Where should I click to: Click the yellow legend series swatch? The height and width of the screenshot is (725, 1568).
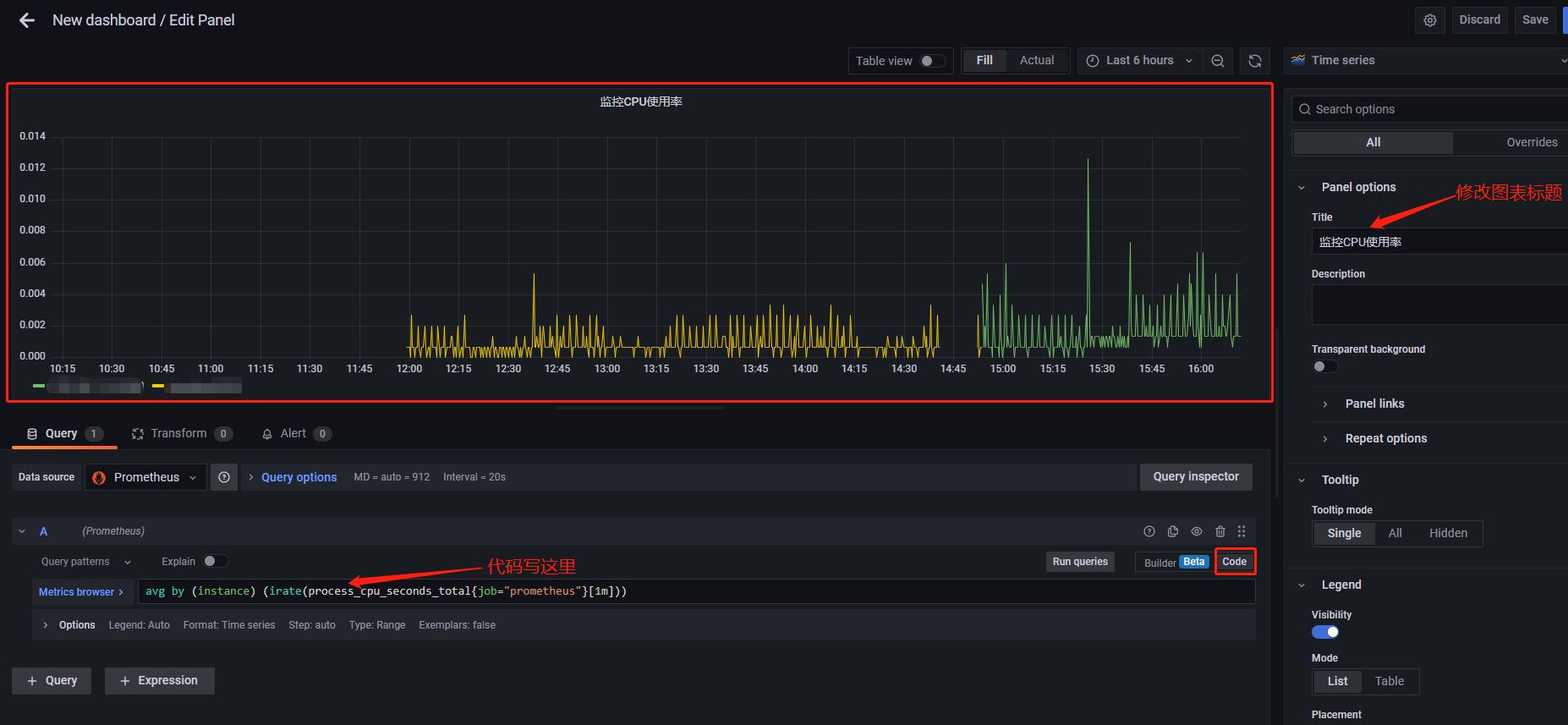coord(158,386)
